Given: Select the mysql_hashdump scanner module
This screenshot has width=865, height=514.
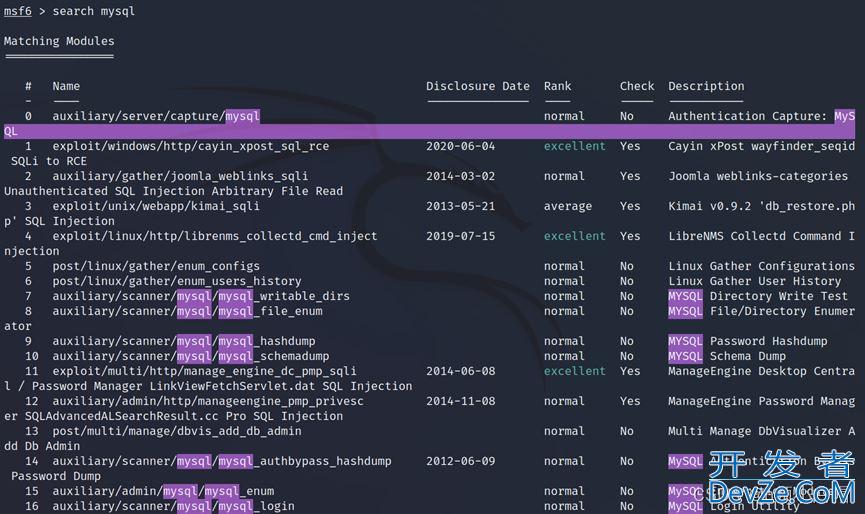Looking at the screenshot, I should coord(184,341).
